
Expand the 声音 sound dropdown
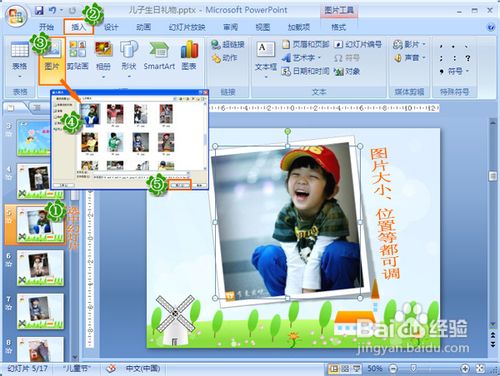pos(424,58)
